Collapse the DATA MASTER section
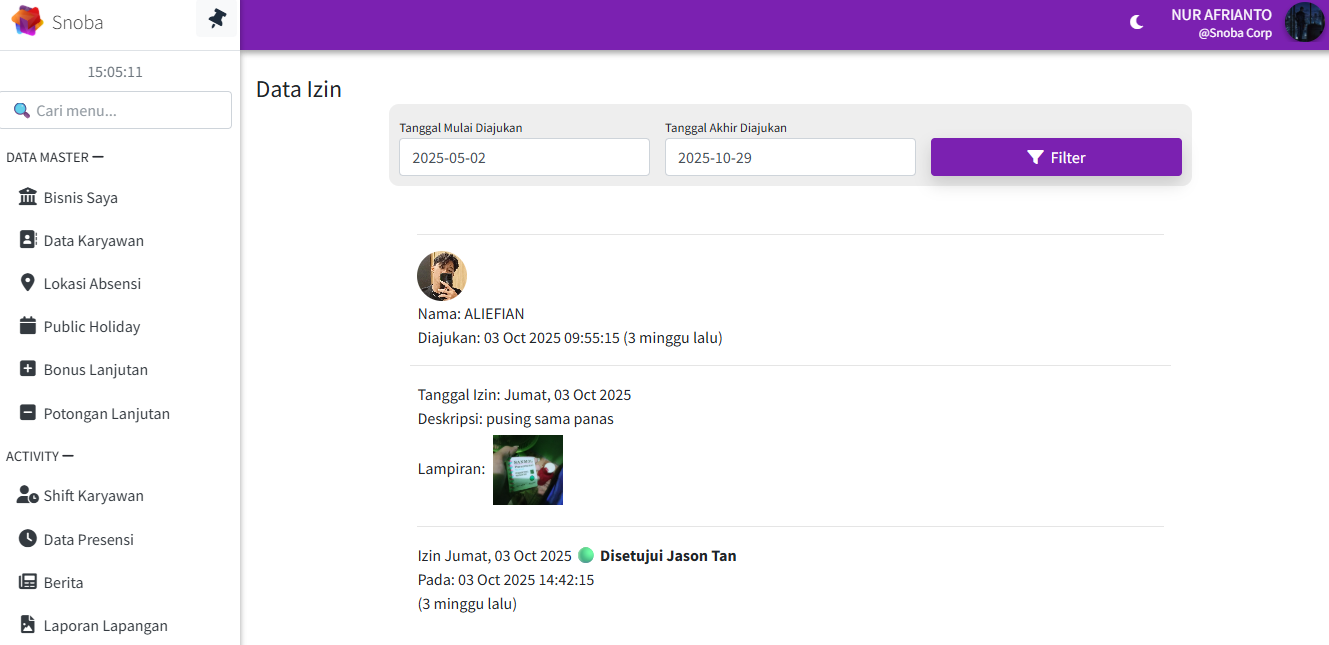The width and height of the screenshot is (1329, 645). coord(98,157)
